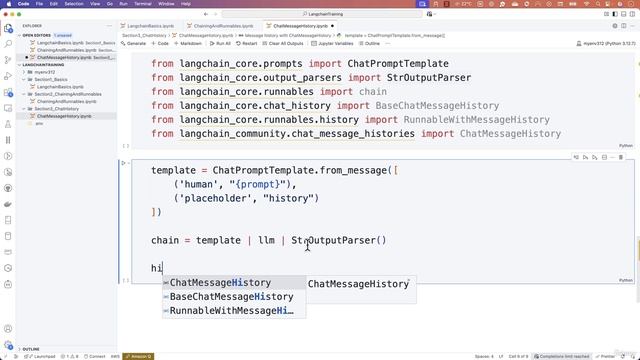Open the Terminal menu
Screen dimensions: 640x360
click(x=143, y=4)
